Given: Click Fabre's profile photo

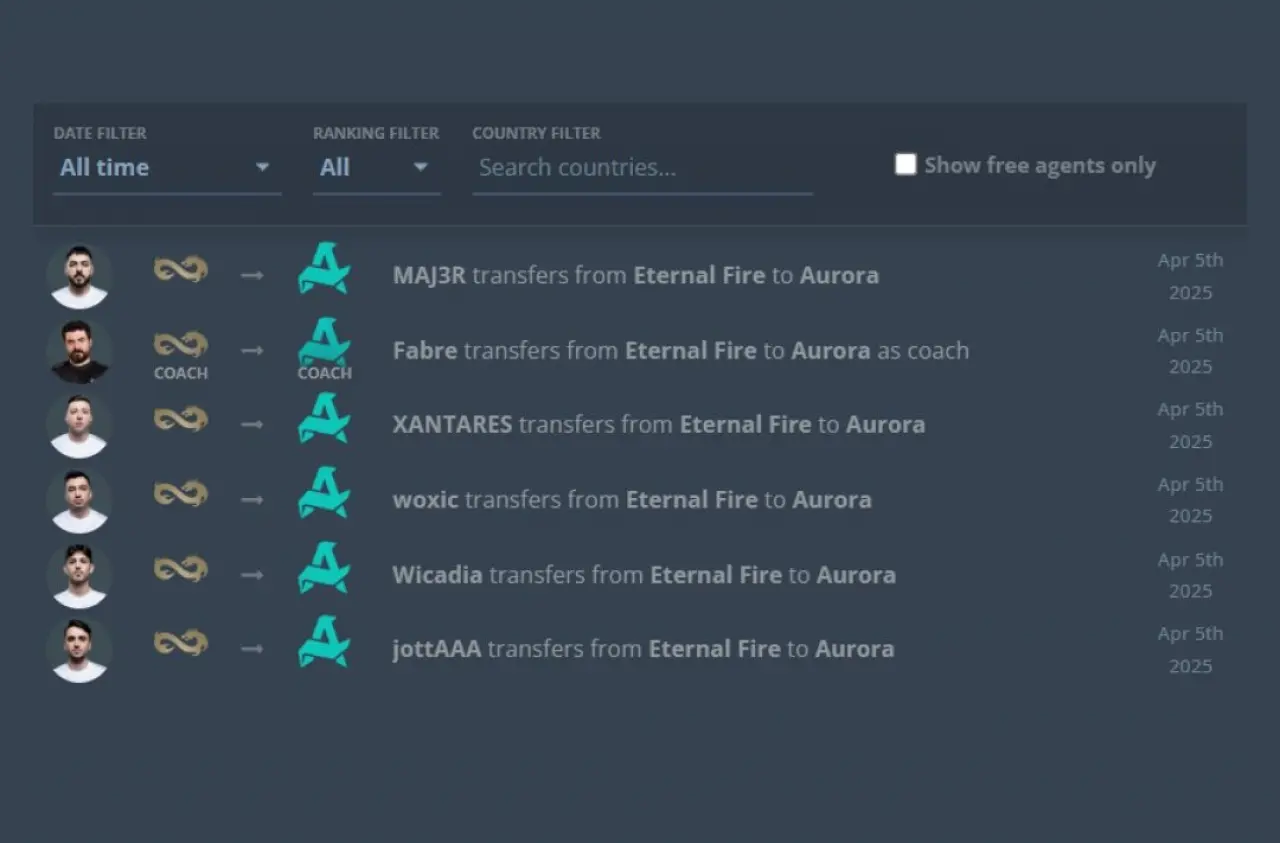Looking at the screenshot, I should click(79, 351).
